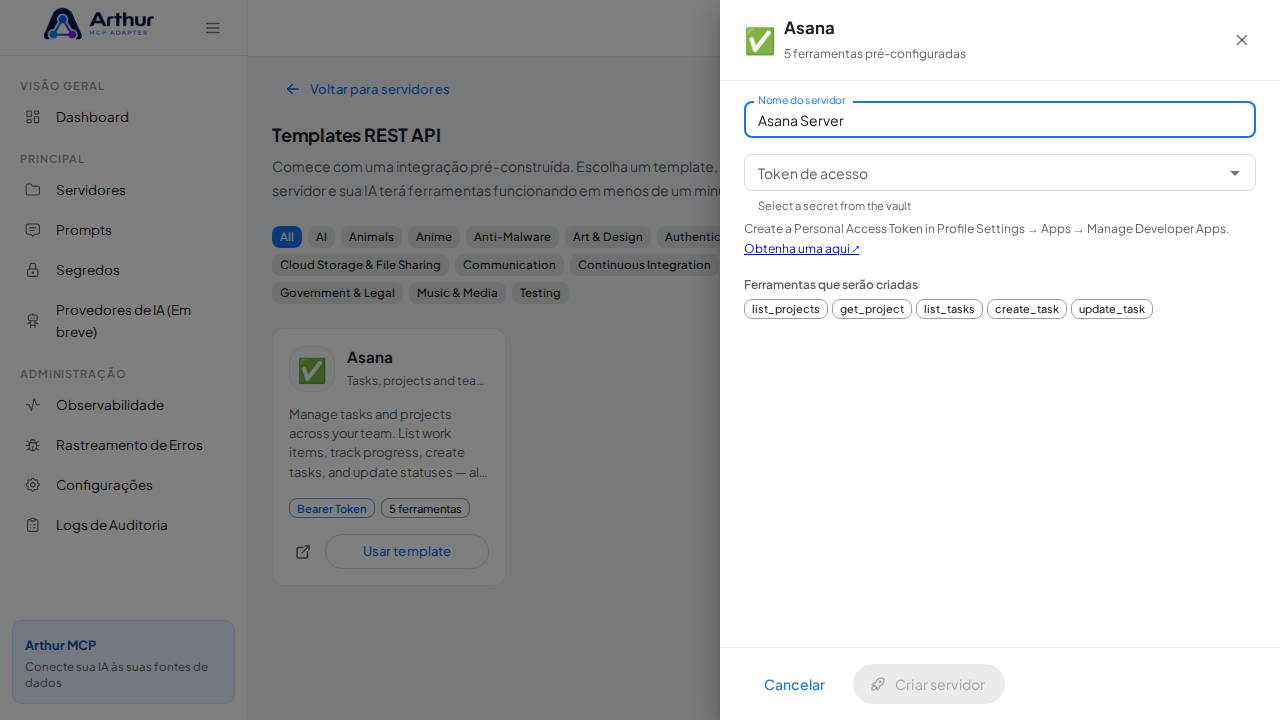Click 'Ferramentas que serão criadas' label

831,284
